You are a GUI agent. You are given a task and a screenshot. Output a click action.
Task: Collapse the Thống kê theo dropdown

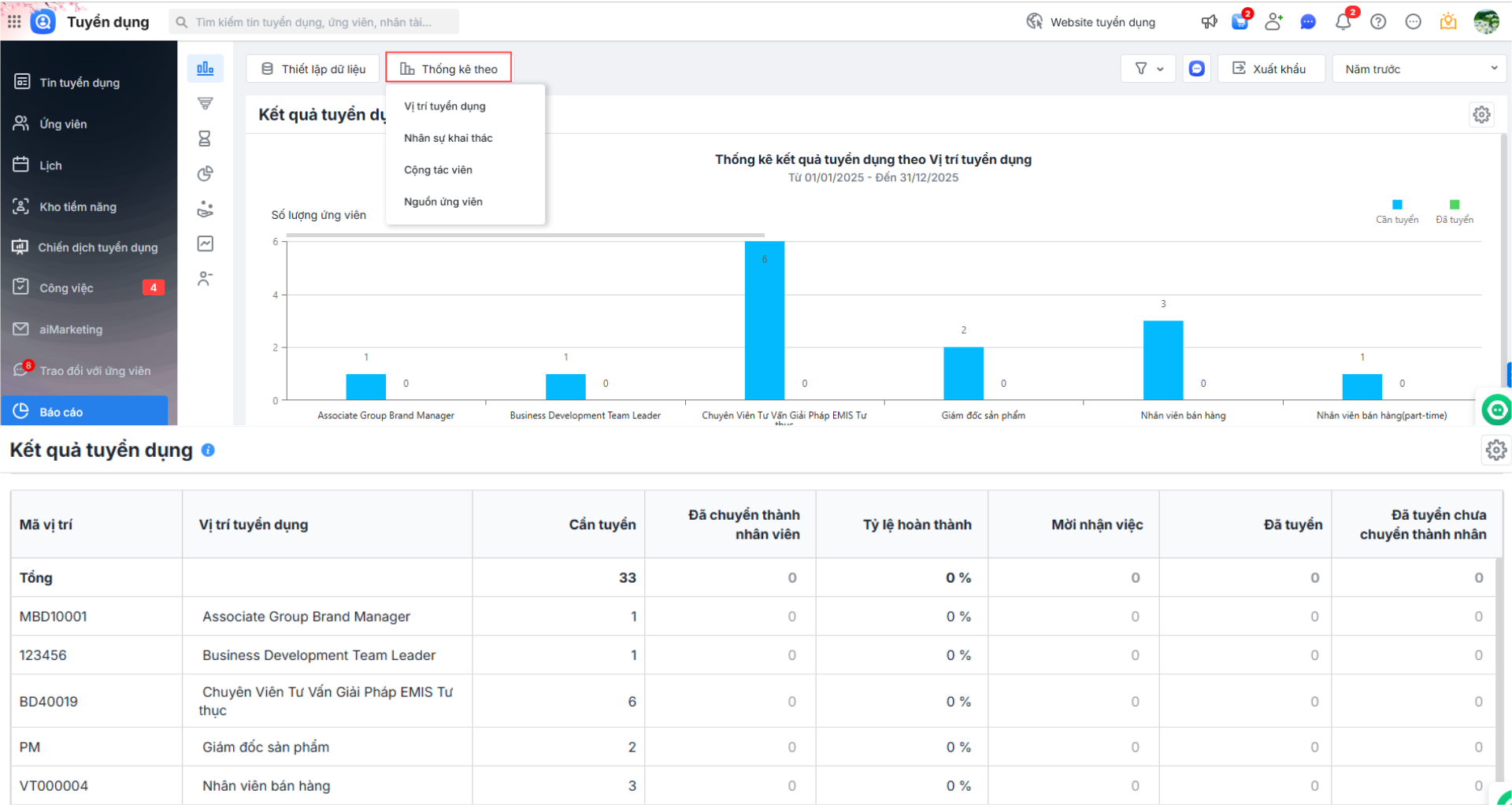[449, 69]
